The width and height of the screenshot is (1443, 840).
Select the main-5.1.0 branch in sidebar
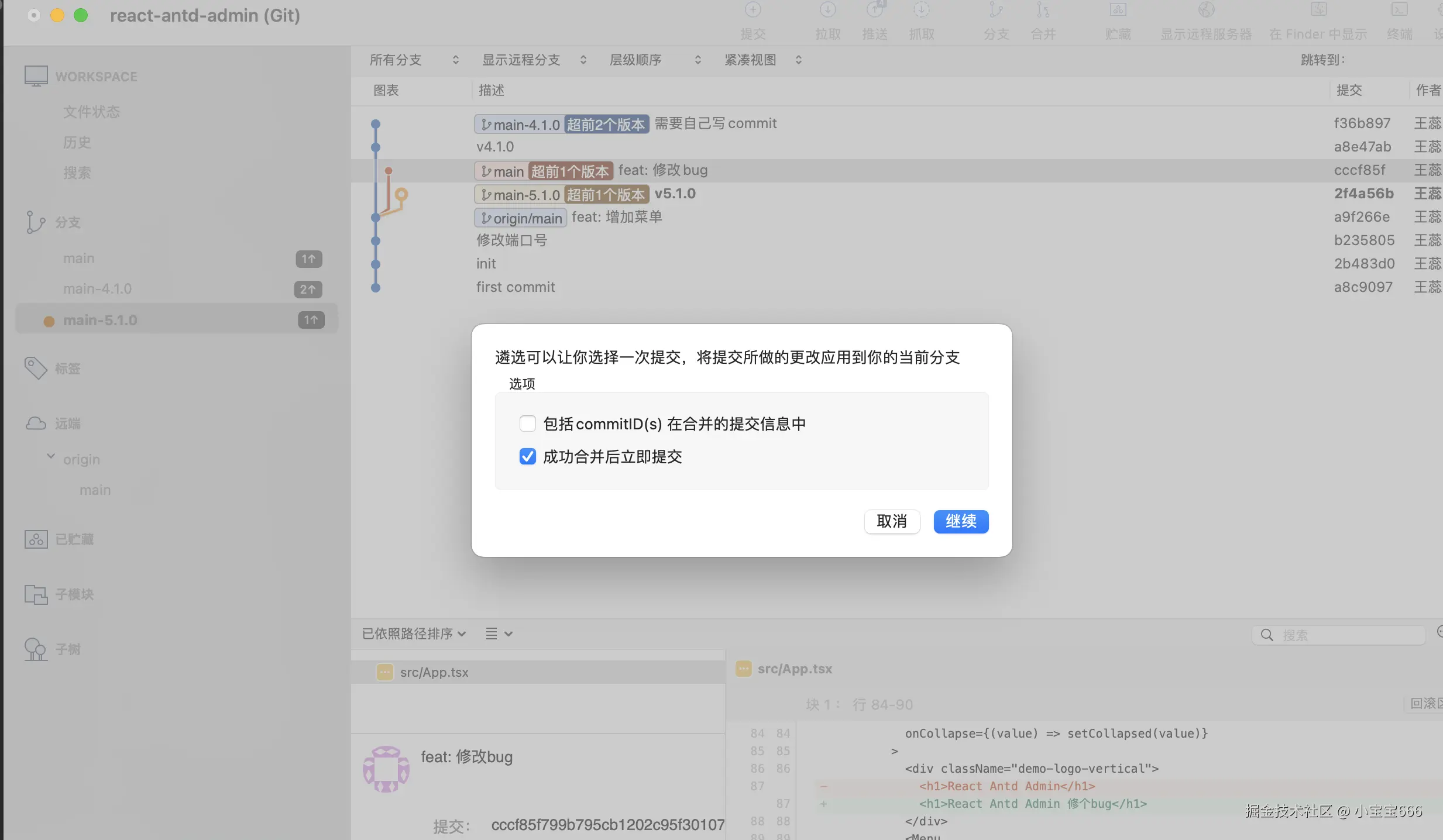177,319
